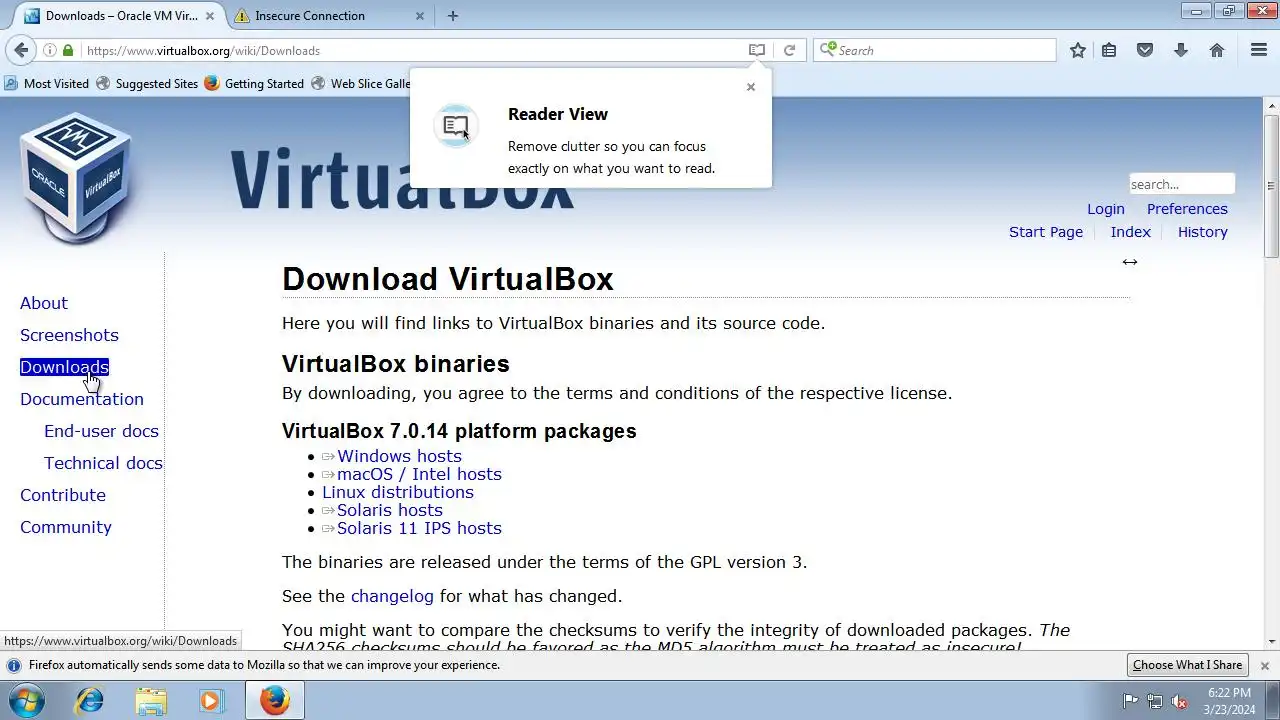Viewport: 1280px width, 720px height.
Task: Close the Firefox data notification bar
Action: click(x=1264, y=665)
